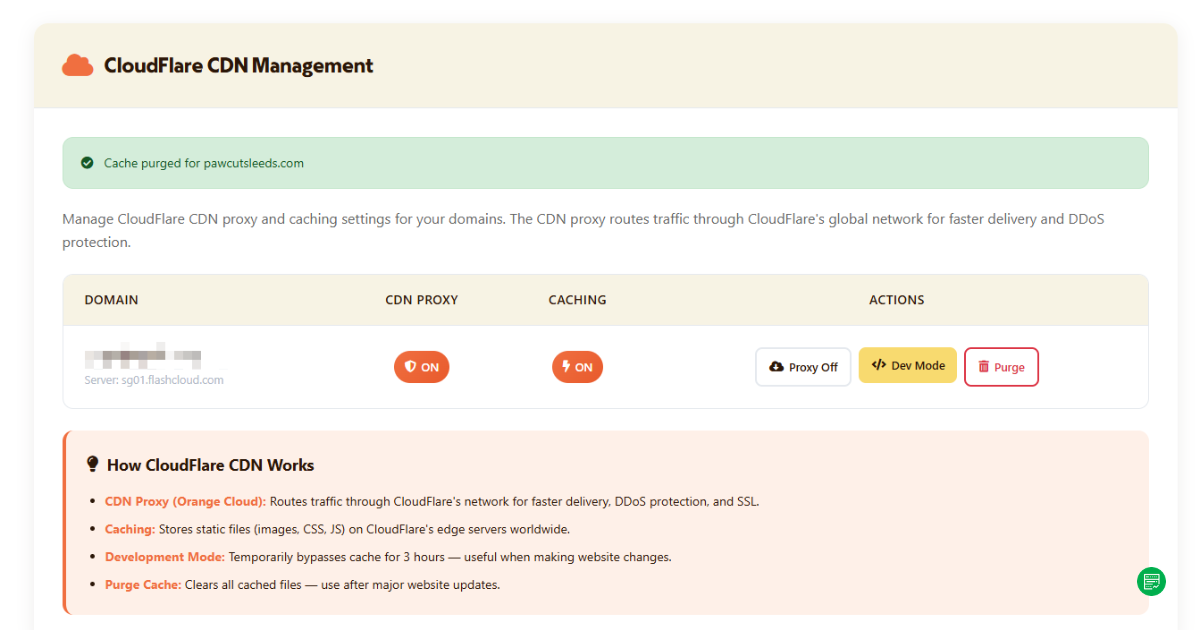Click "CDN Proxy (Orange Cloud):" label
The image size is (1200, 630).
185,502
